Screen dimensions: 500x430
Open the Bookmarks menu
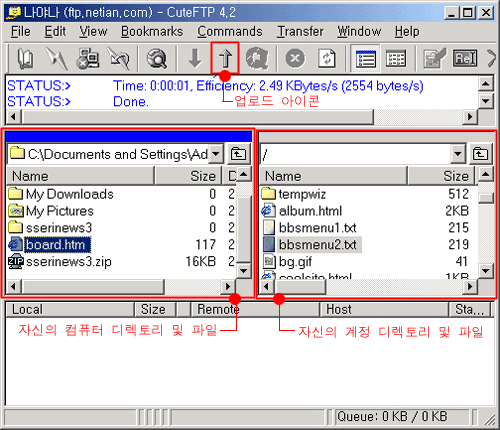152,32
